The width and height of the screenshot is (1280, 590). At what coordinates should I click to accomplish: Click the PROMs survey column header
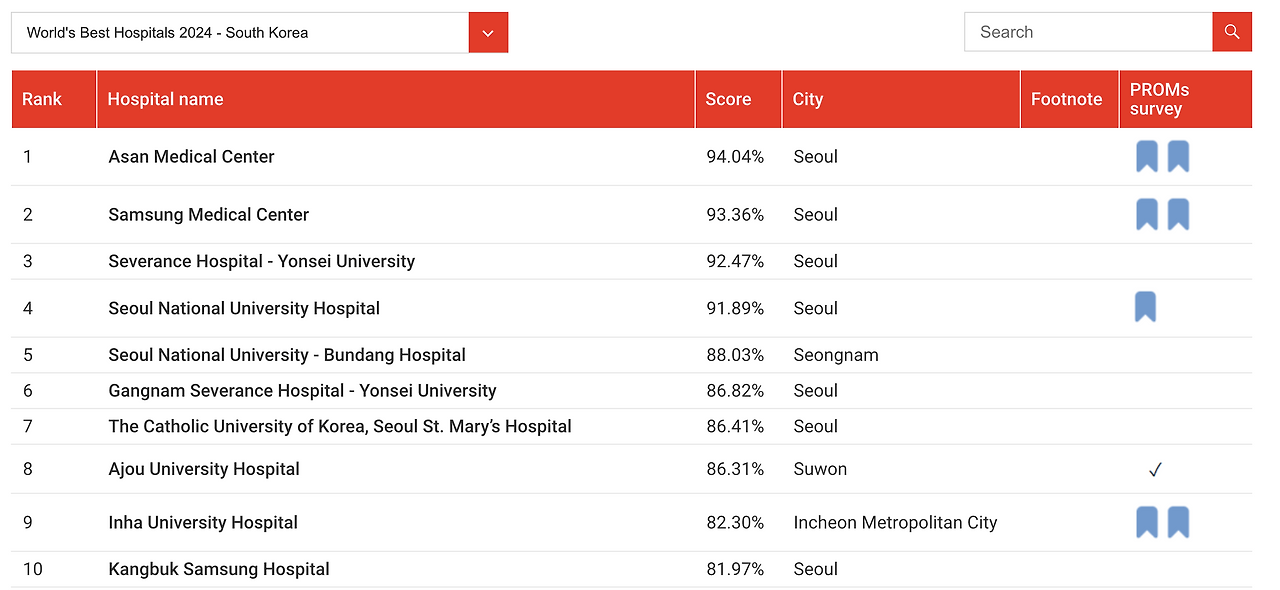1160,99
